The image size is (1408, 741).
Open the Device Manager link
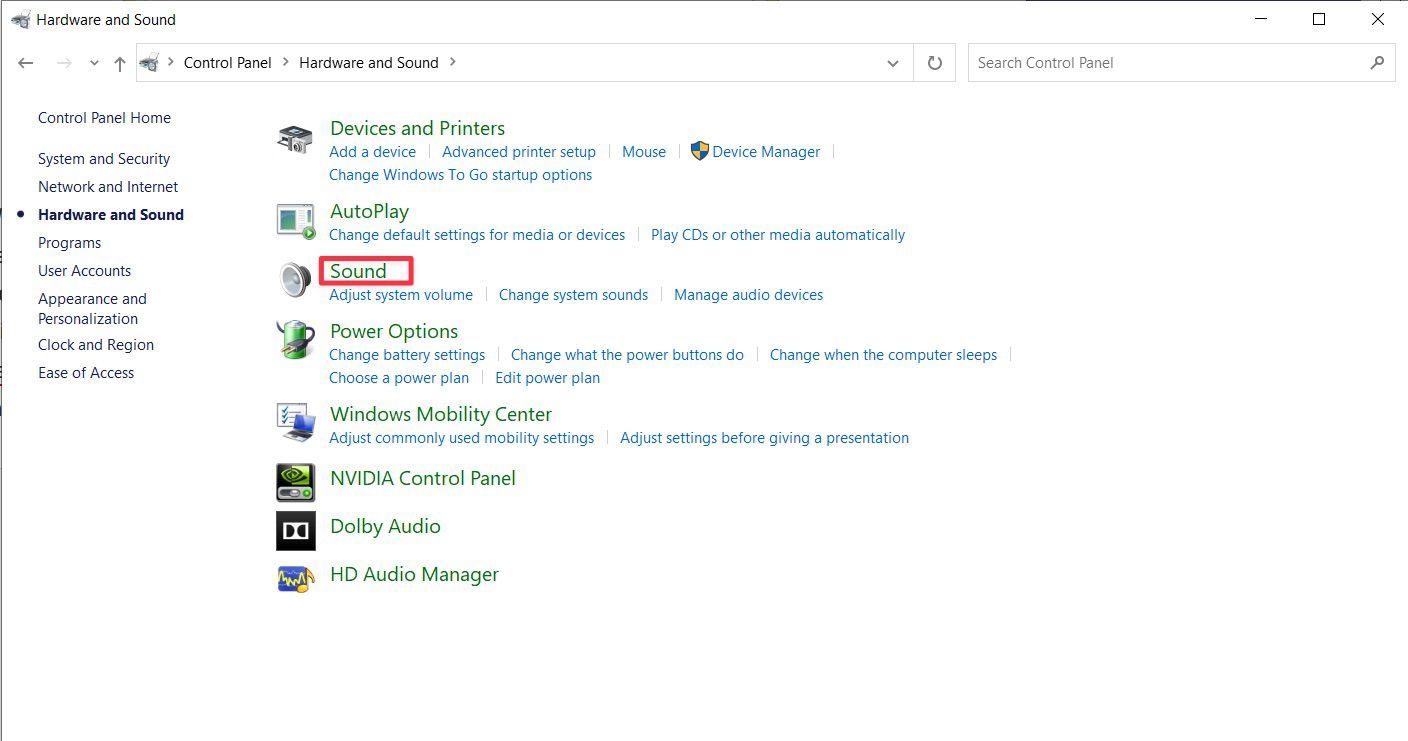(x=765, y=152)
